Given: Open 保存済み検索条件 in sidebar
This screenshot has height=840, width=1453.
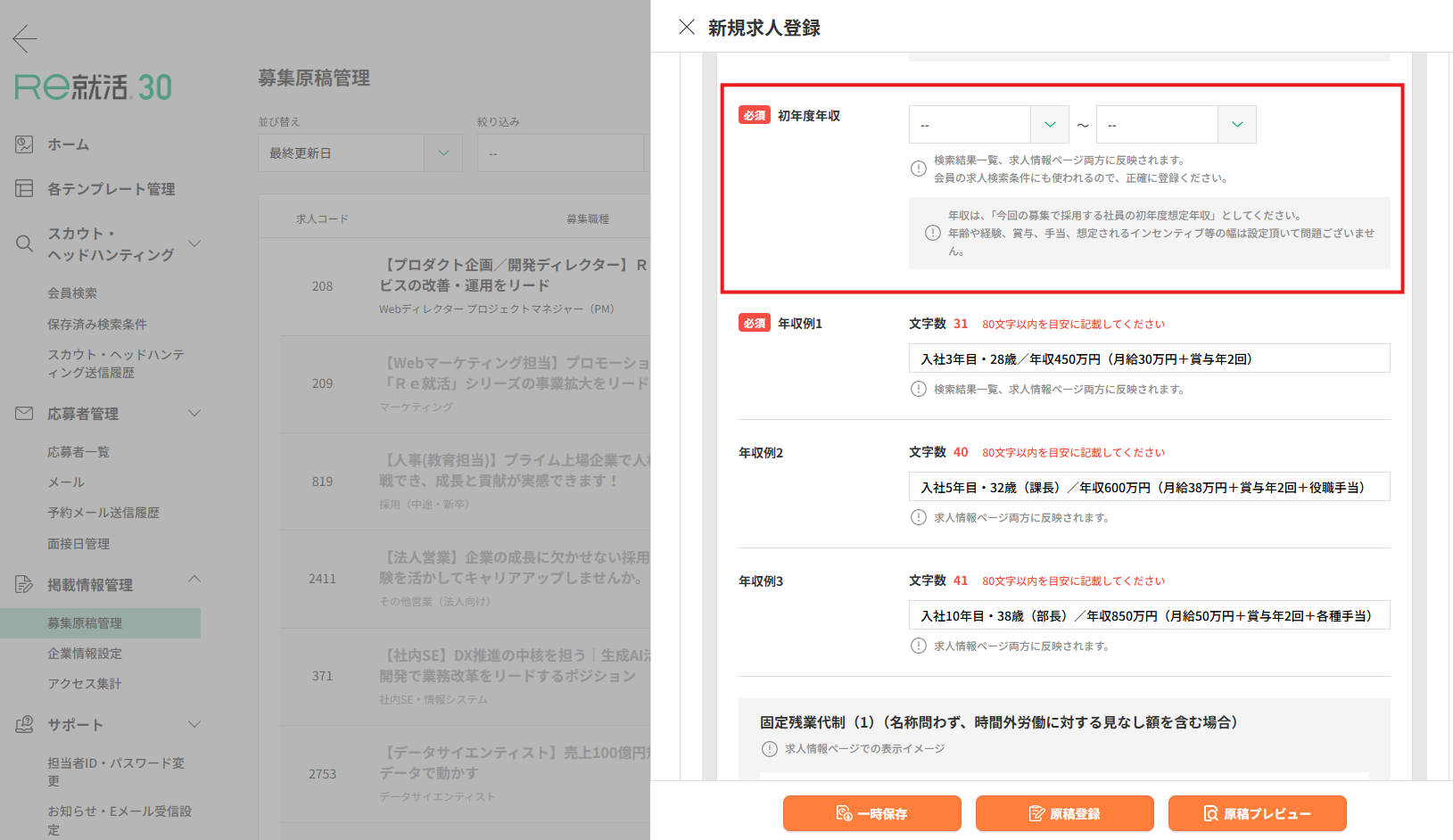Looking at the screenshot, I should click(x=97, y=324).
